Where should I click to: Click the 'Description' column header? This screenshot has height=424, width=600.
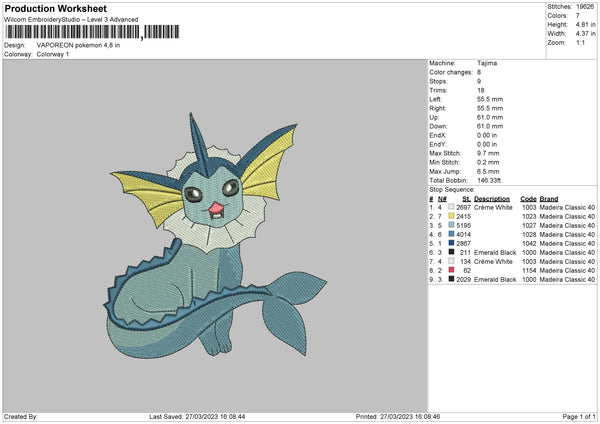tap(492, 199)
